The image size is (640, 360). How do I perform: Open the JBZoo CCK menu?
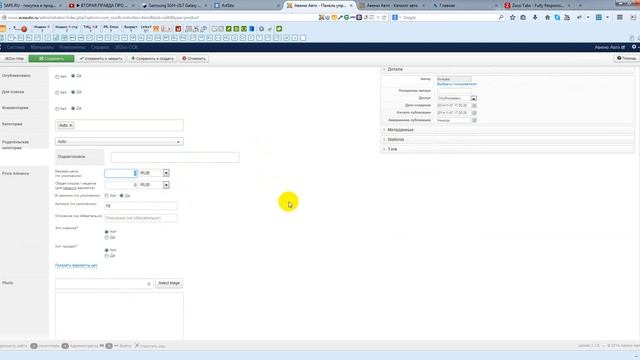[x=126, y=47]
